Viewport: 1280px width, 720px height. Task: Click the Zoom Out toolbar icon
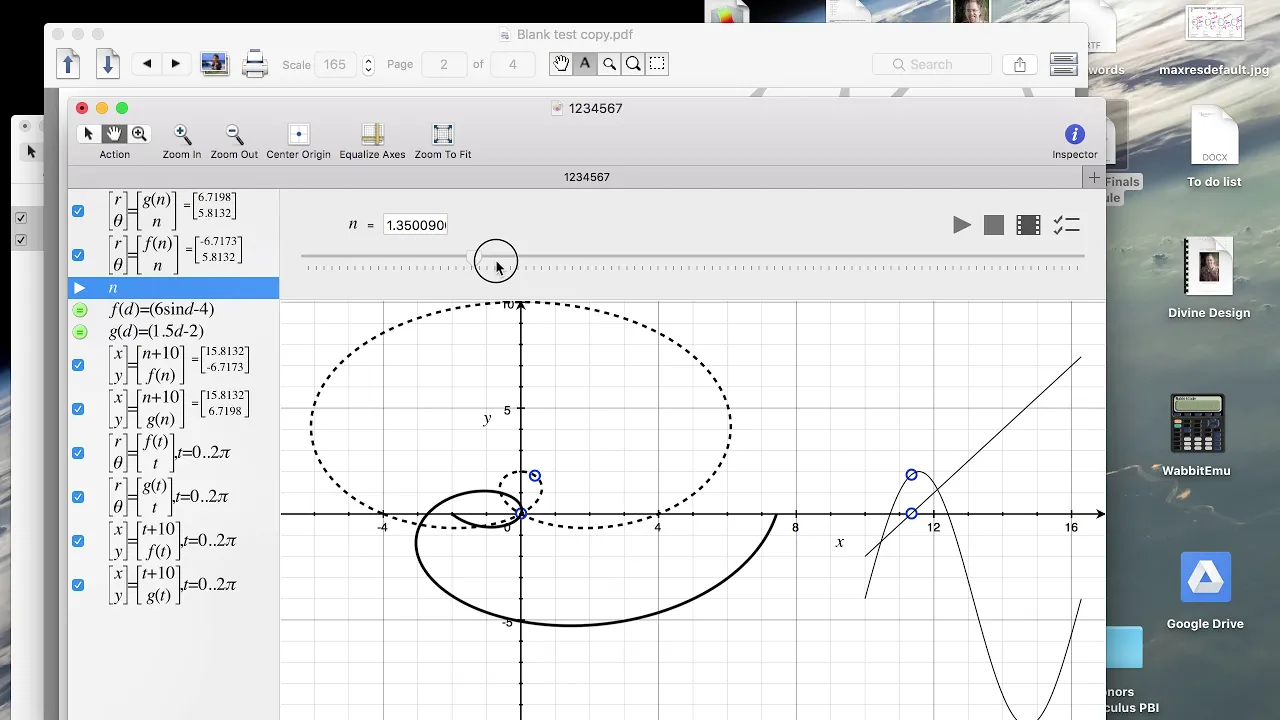coord(234,134)
